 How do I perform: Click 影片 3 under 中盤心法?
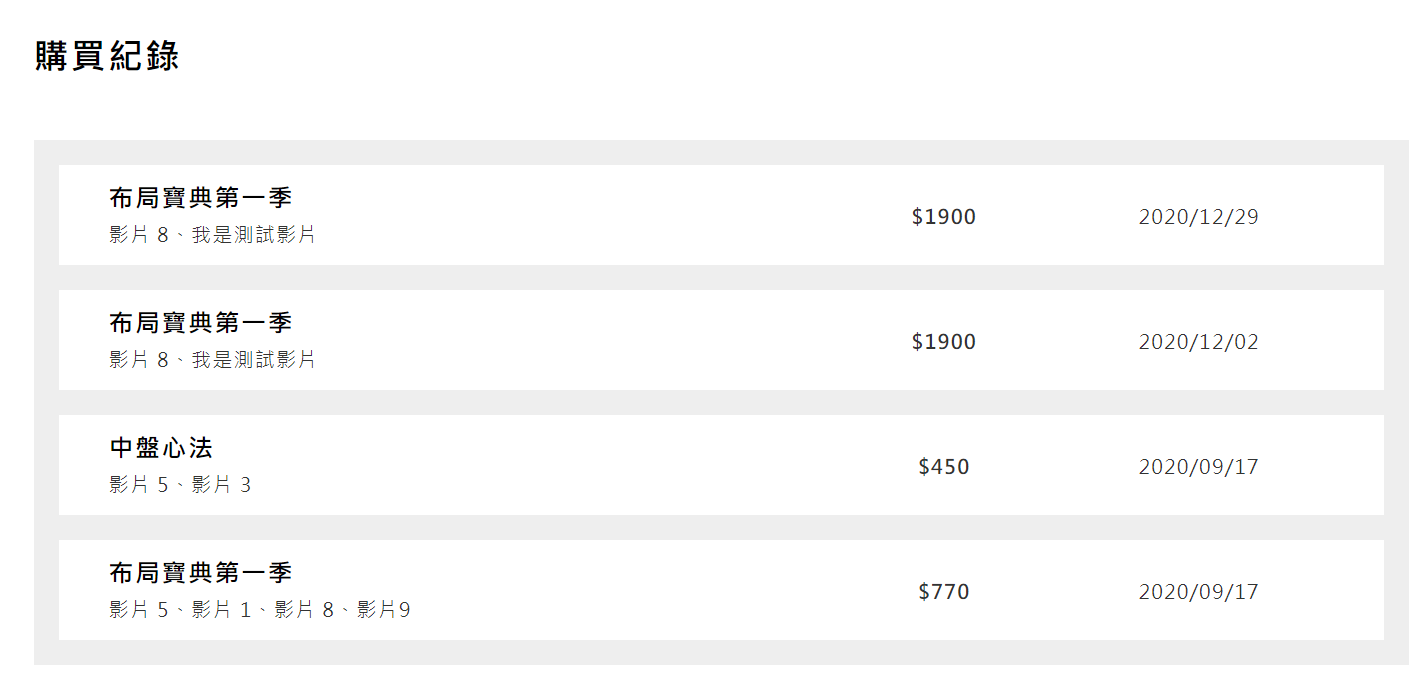222,486
